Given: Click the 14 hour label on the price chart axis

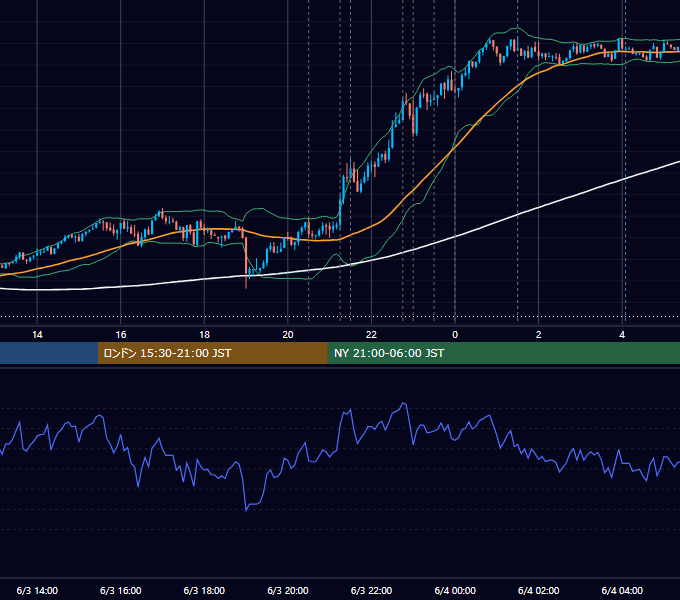Looking at the screenshot, I should click(x=37, y=335).
